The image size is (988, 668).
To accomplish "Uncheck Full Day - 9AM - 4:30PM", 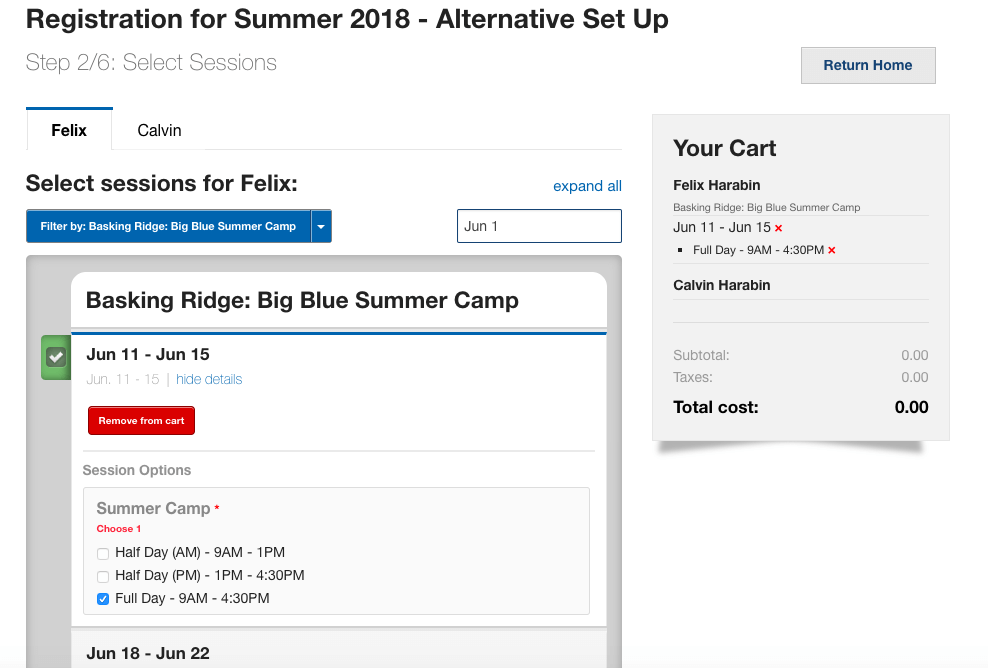I will coord(103,599).
